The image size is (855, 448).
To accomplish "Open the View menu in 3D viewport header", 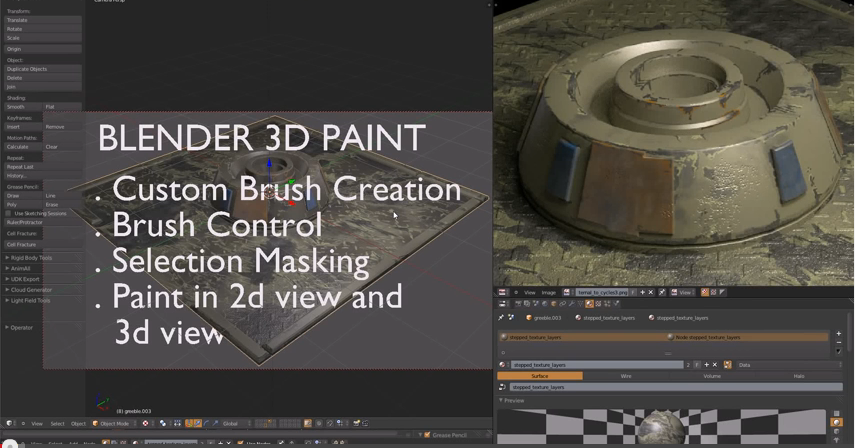I will 37,423.
